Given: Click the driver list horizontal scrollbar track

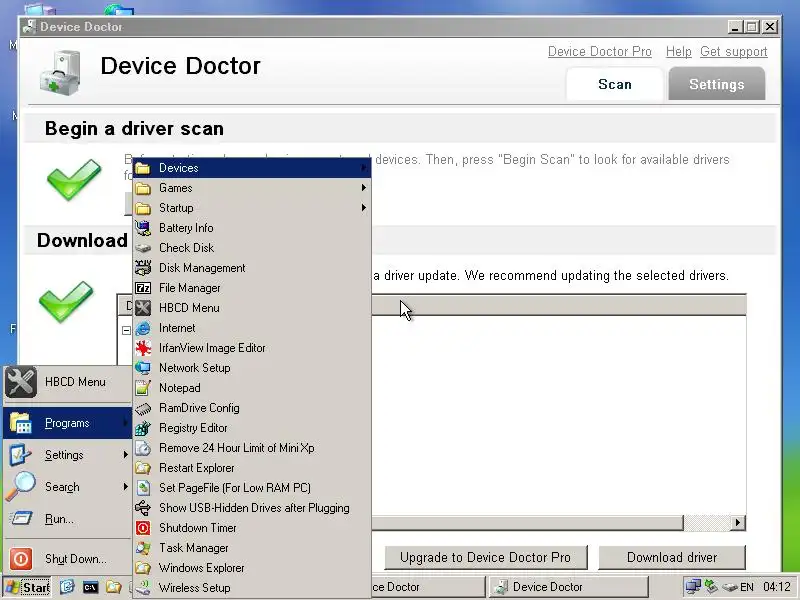Looking at the screenshot, I should coord(706,522).
